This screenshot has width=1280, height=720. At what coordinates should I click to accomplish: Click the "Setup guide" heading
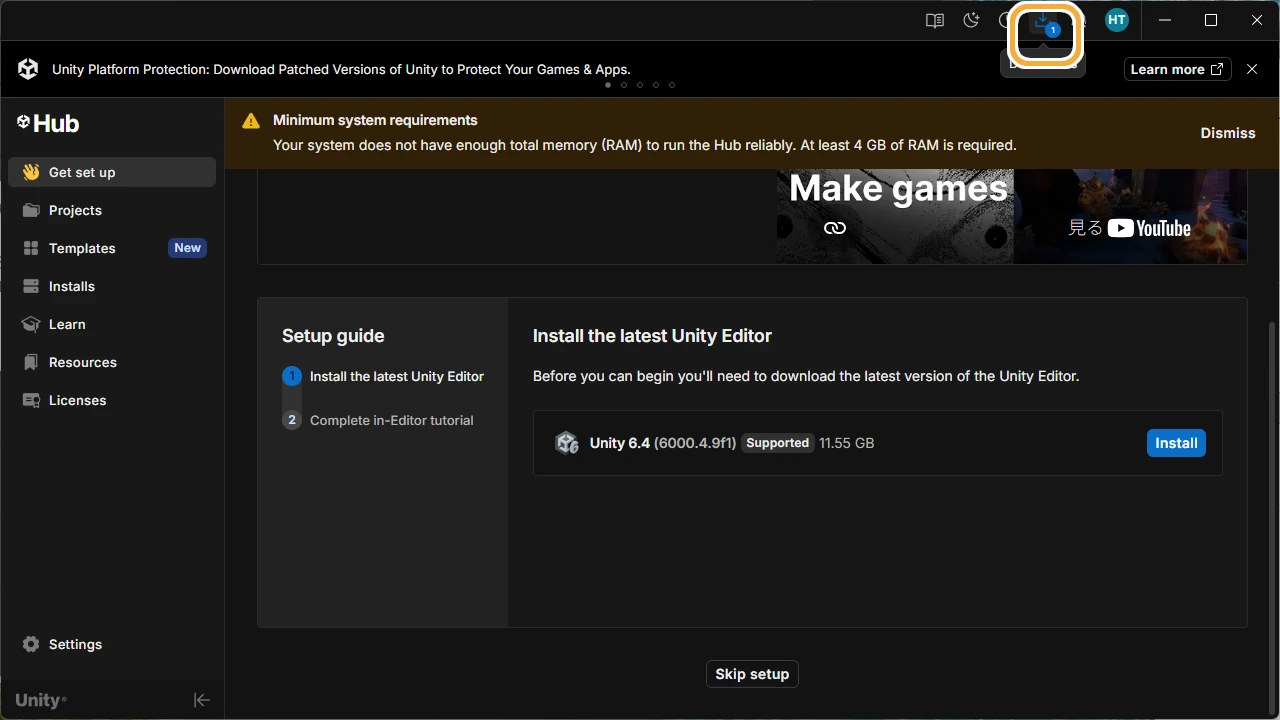coord(333,336)
